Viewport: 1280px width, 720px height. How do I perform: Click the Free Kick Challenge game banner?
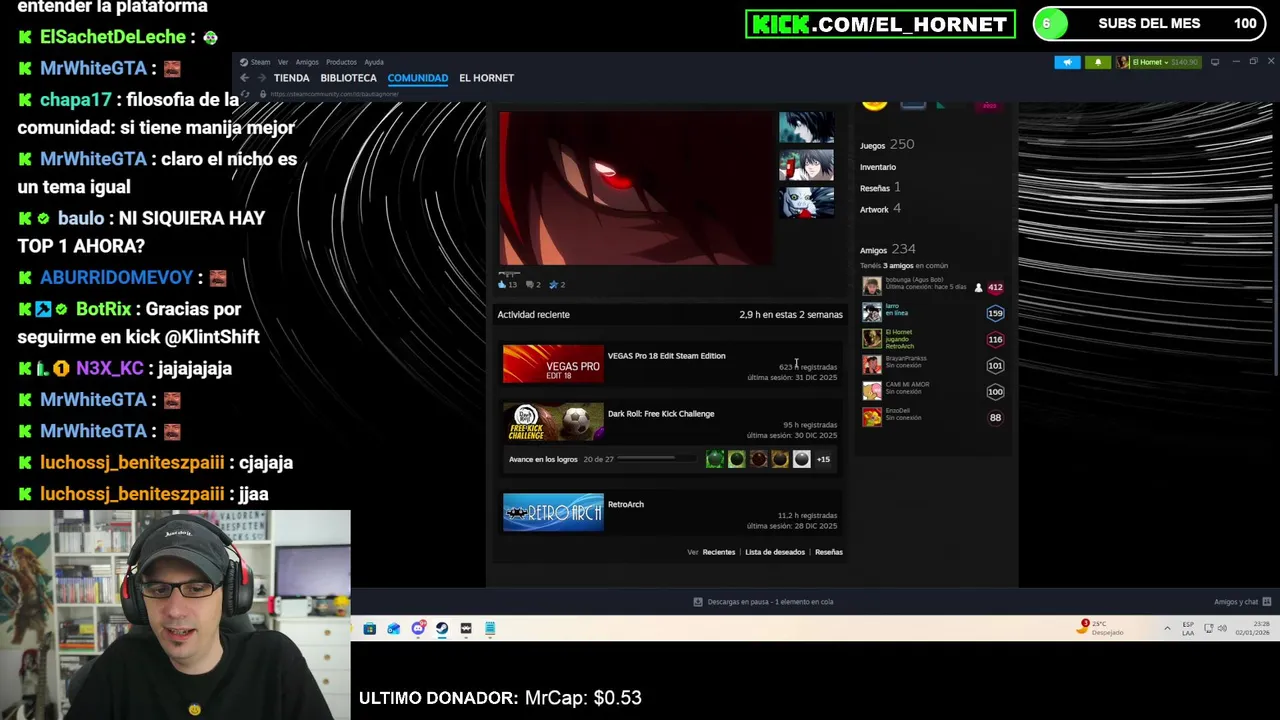(553, 422)
